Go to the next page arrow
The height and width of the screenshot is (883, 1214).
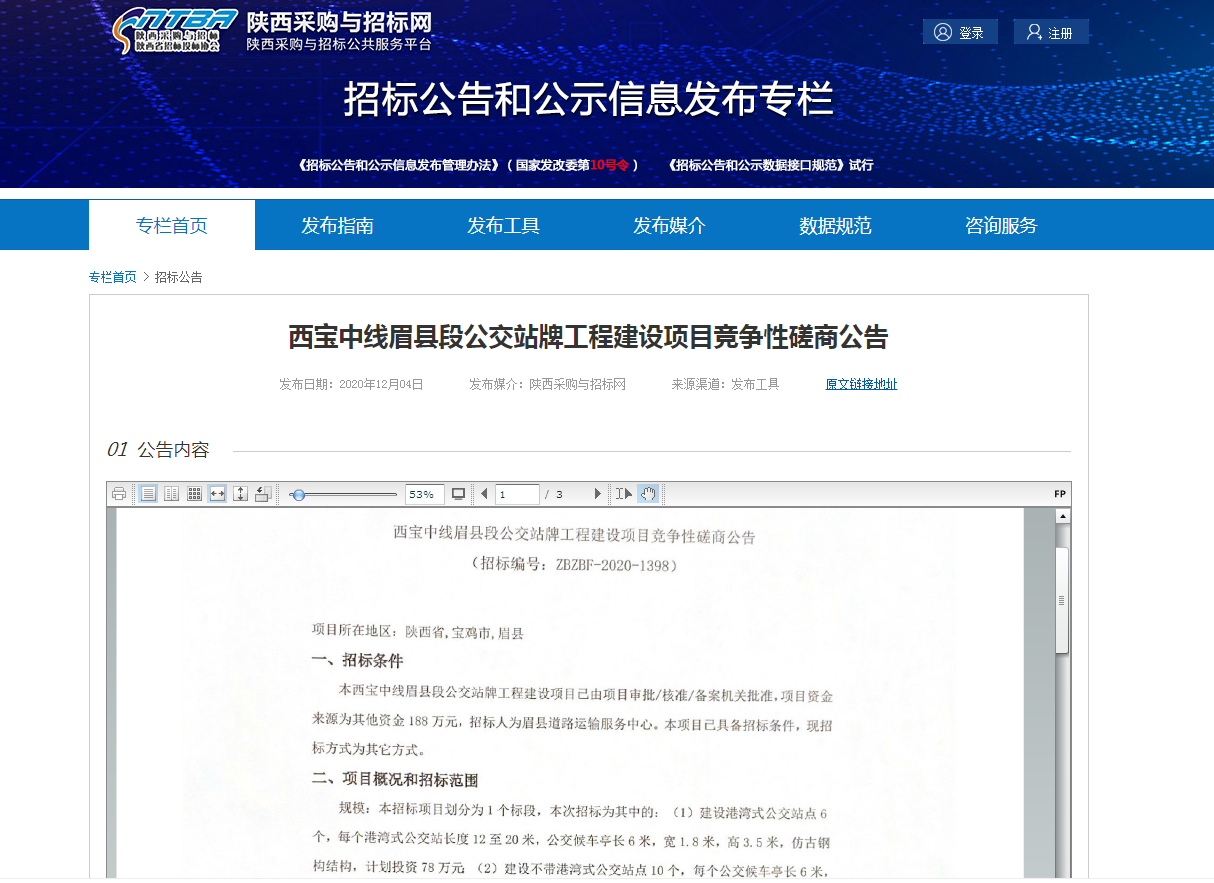click(x=598, y=494)
